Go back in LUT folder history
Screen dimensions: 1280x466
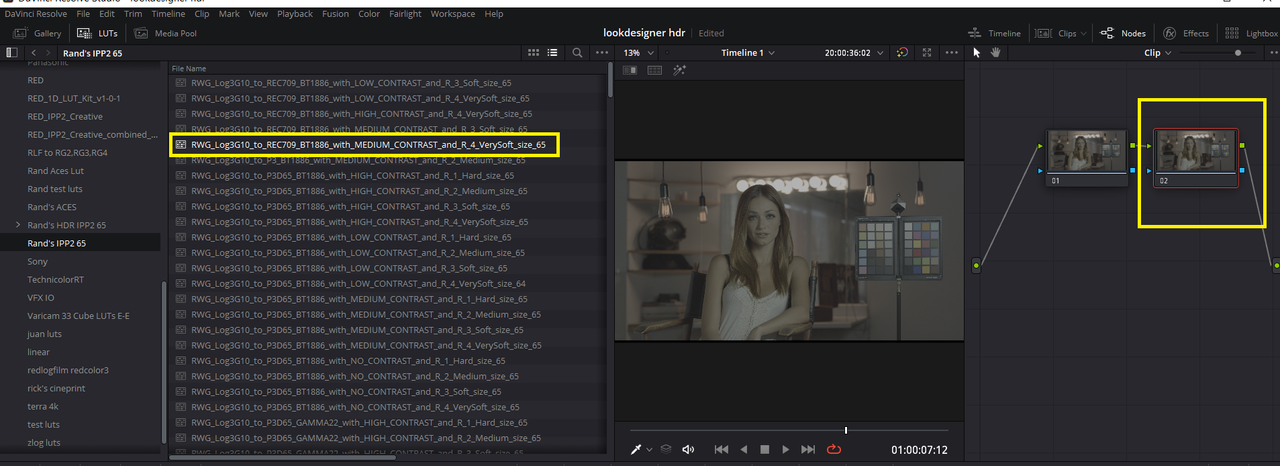[34, 52]
